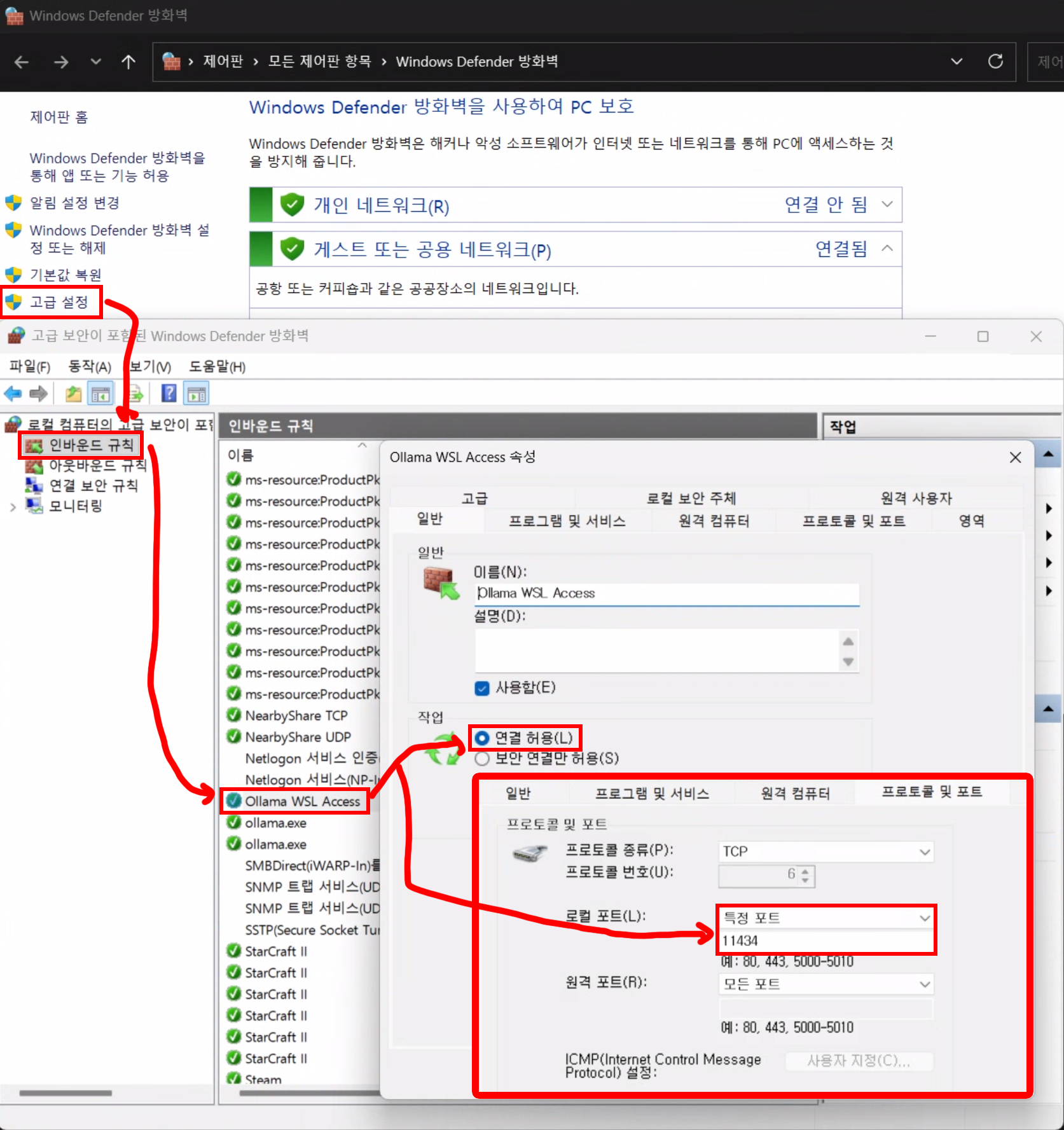The height and width of the screenshot is (1130, 1064).
Task: Click the help question mark toolbar icon
Action: tap(169, 394)
